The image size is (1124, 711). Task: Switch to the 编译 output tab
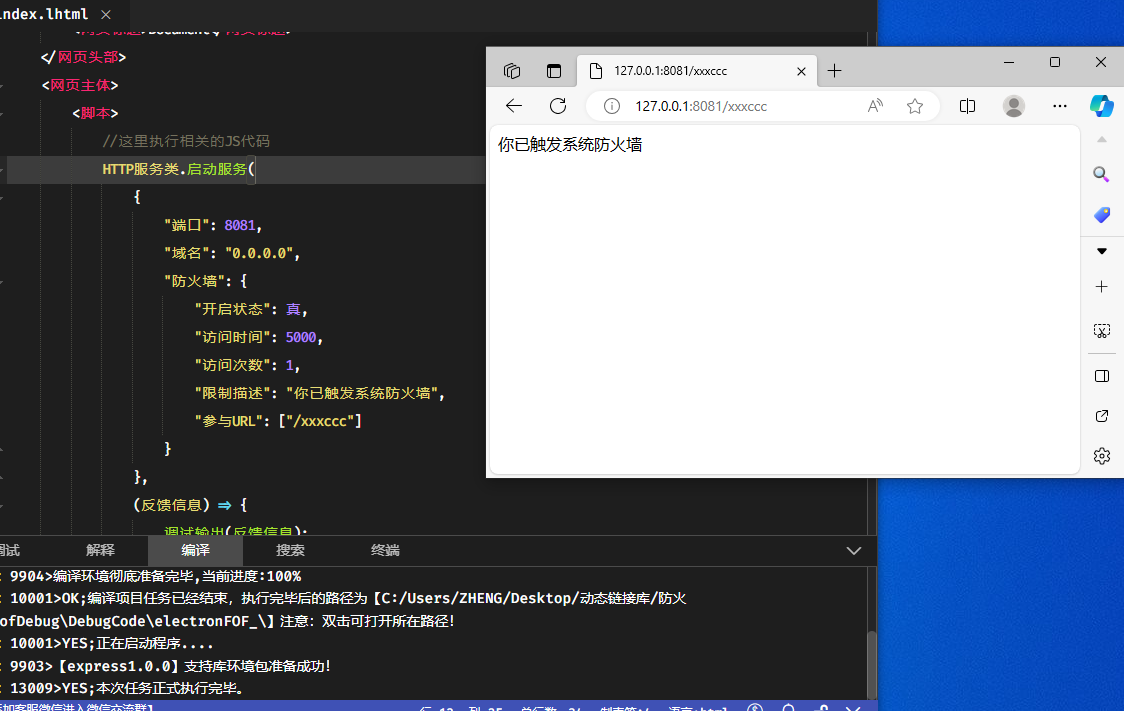pyautogui.click(x=195, y=550)
